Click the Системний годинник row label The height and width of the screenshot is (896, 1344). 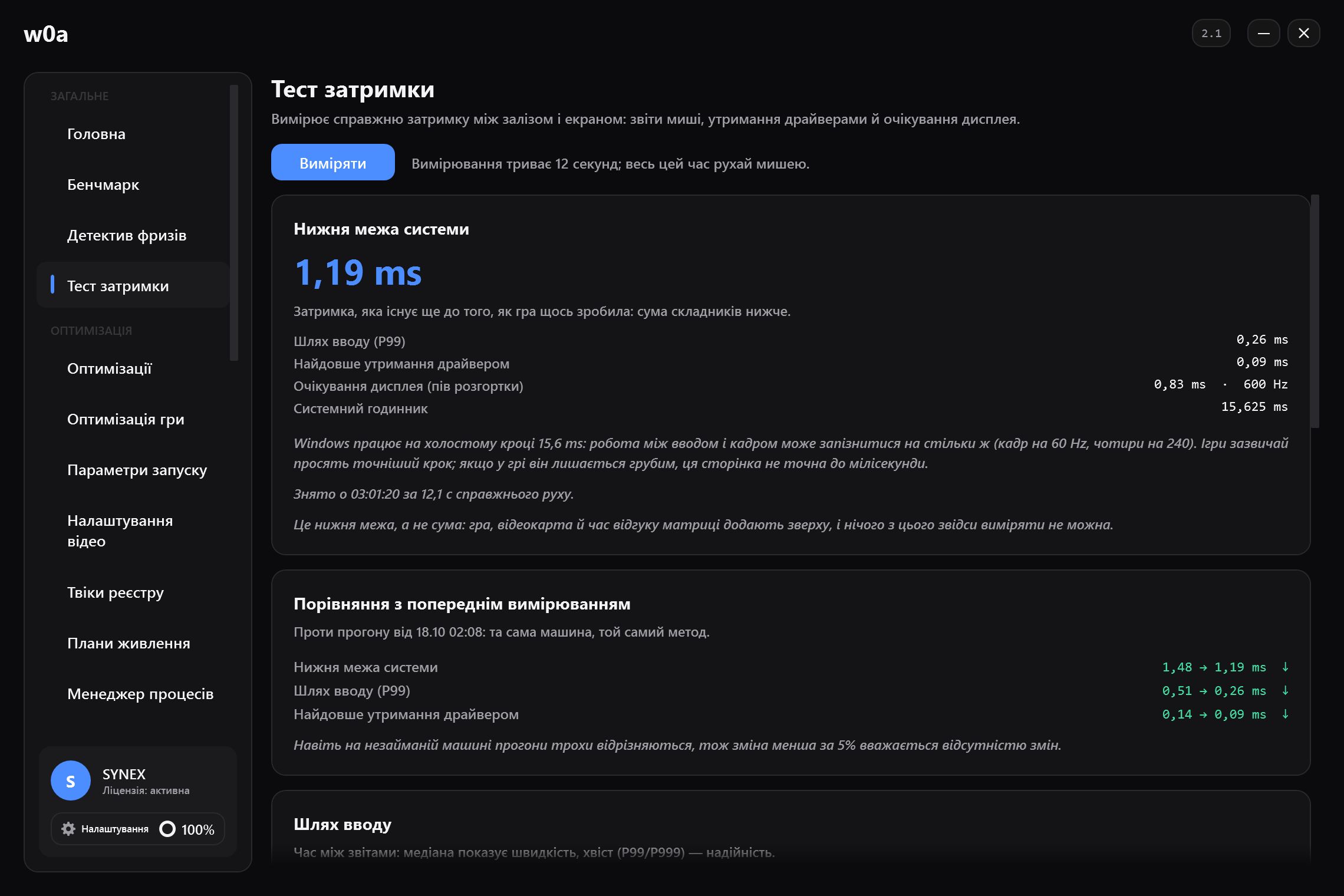pos(361,409)
